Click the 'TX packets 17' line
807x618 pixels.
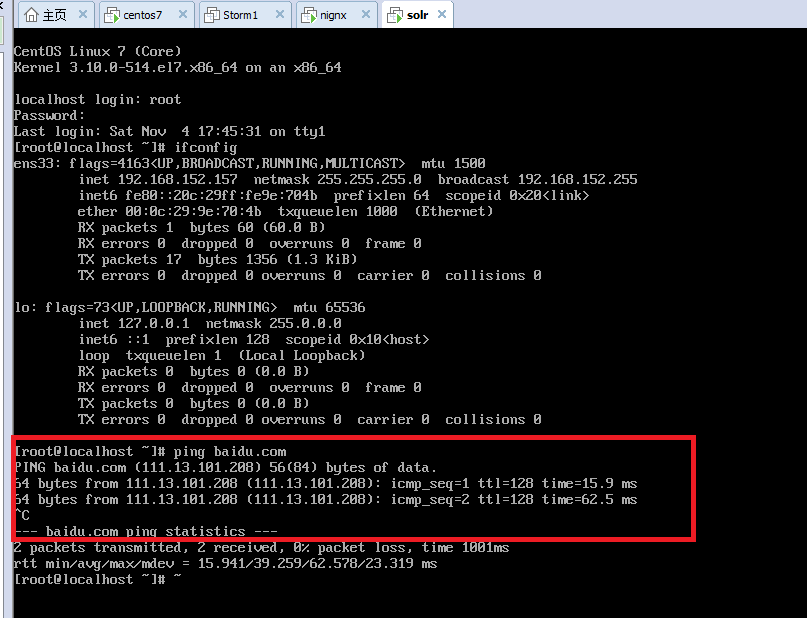coord(217,259)
